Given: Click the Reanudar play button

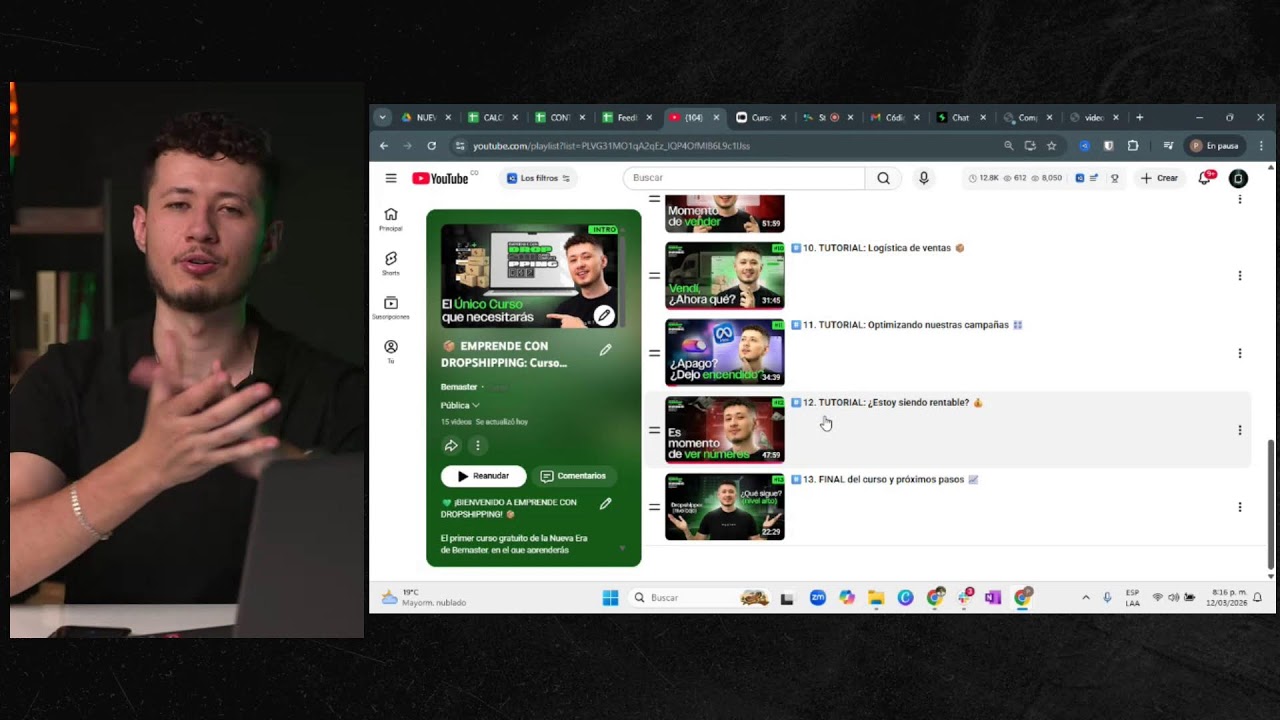Looking at the screenshot, I should click(483, 476).
